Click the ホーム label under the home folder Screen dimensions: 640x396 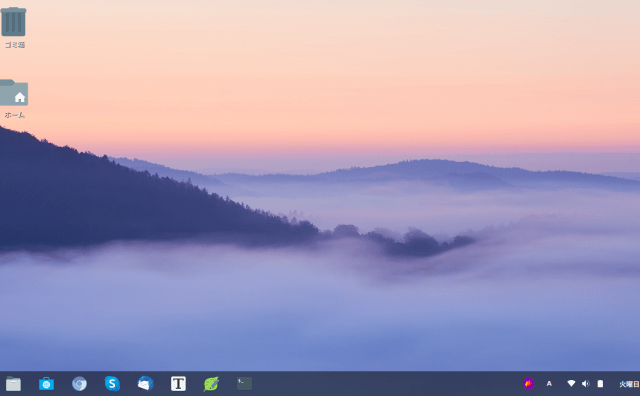coord(15,115)
